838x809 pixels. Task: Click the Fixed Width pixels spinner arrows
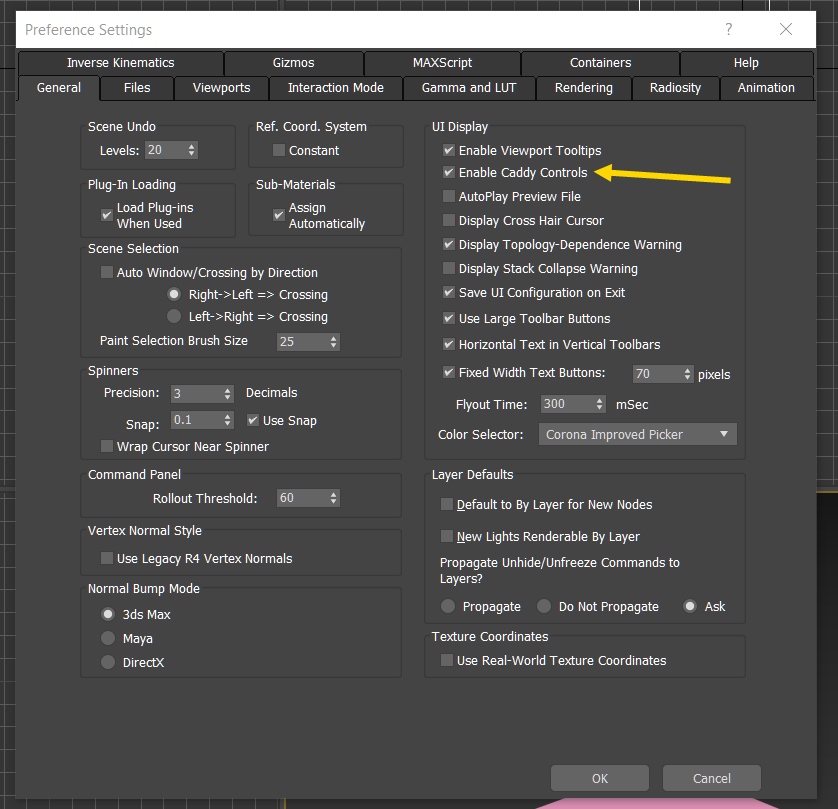[x=688, y=374]
